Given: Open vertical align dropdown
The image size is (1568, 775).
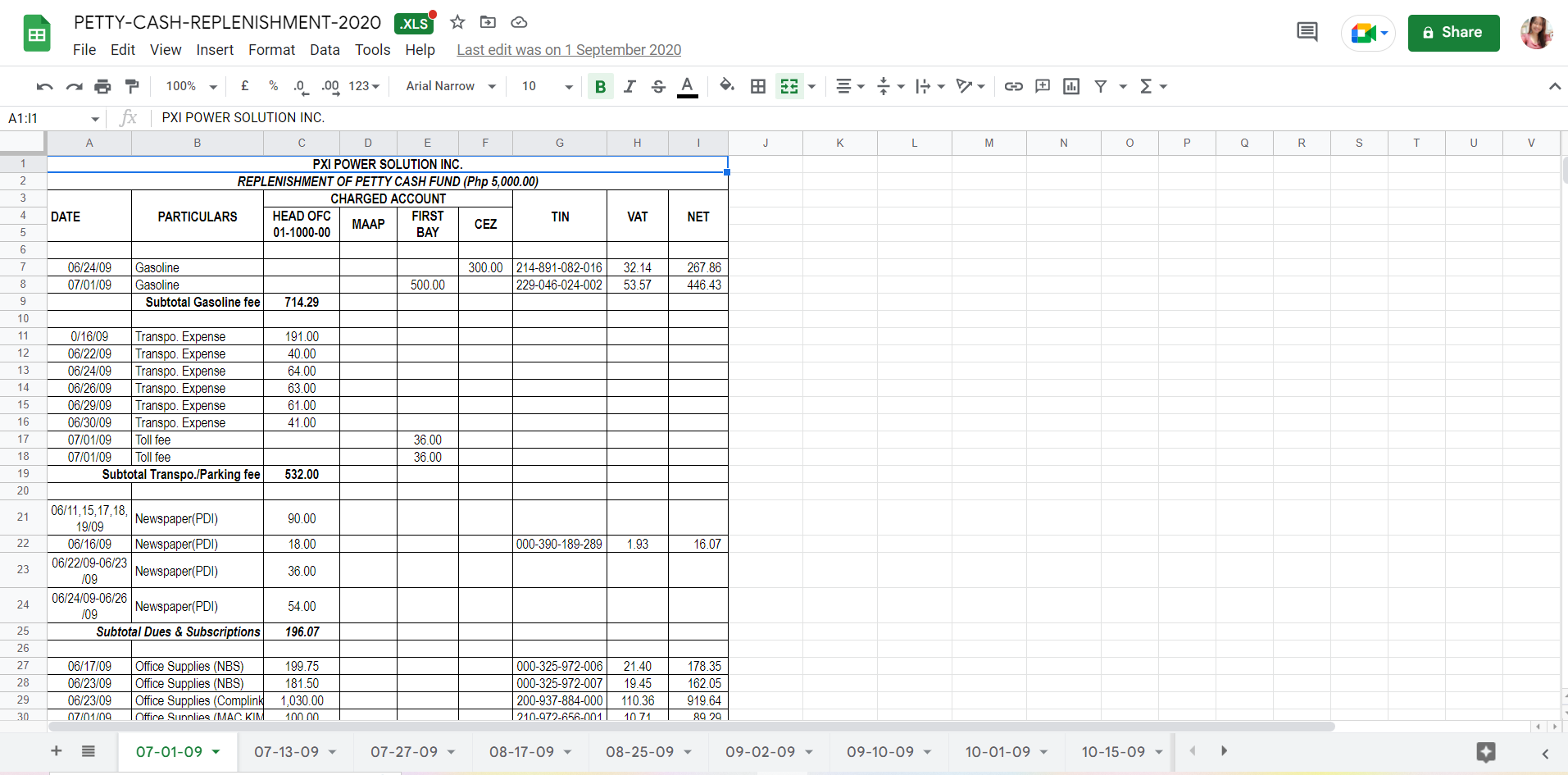Looking at the screenshot, I should (x=890, y=86).
